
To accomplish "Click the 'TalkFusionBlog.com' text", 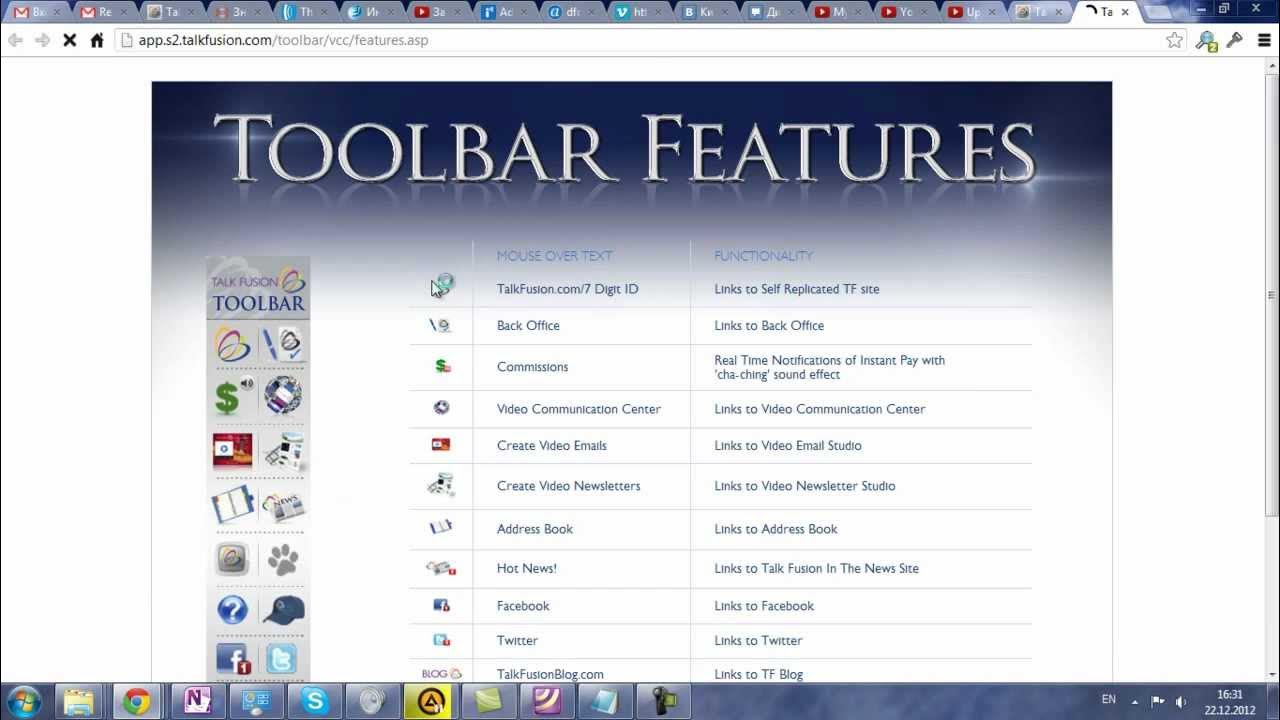I will (550, 674).
